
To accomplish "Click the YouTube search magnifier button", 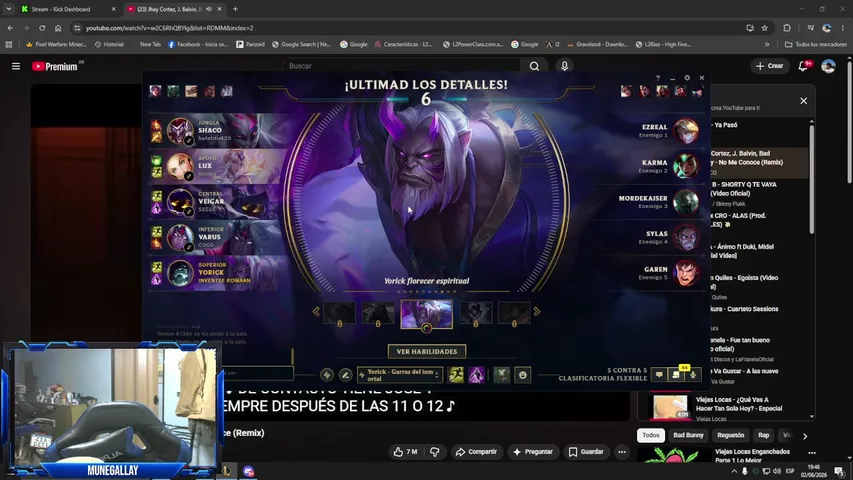I will click(534, 66).
